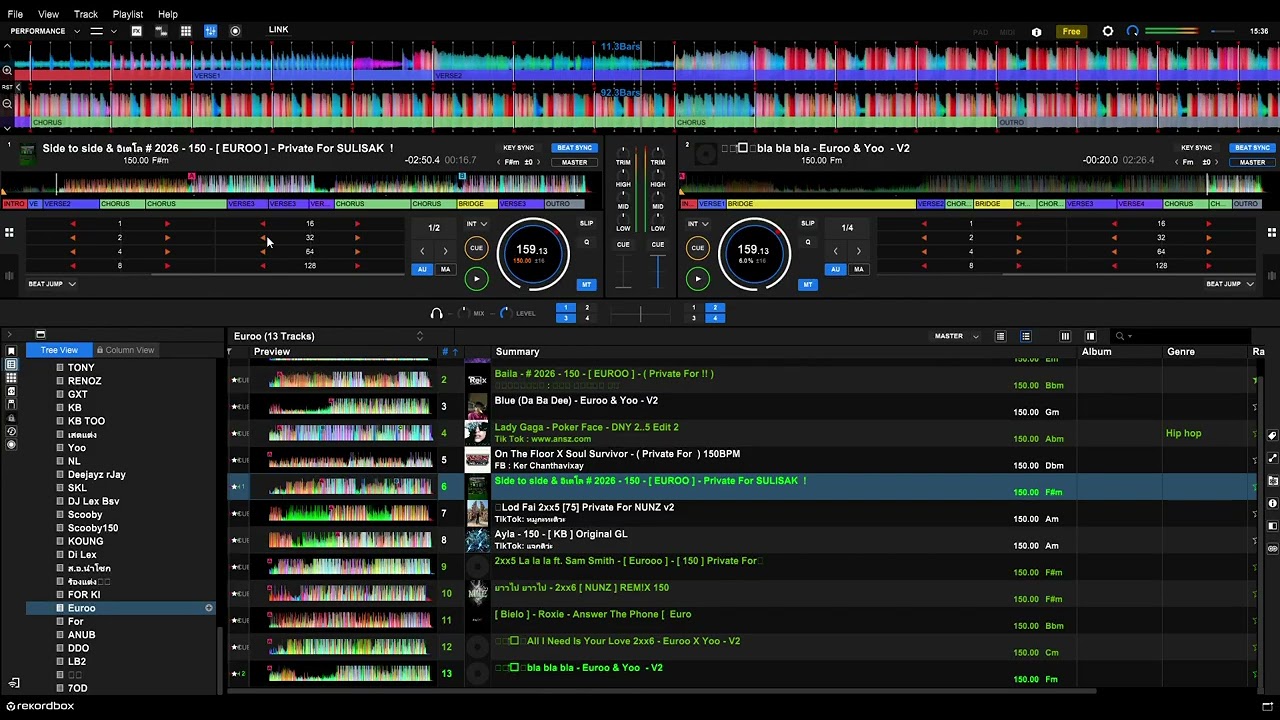
Task: Select track 'Blue (Da Ba Dee) - Euroo & Yoo - V2'
Action: tap(576, 401)
